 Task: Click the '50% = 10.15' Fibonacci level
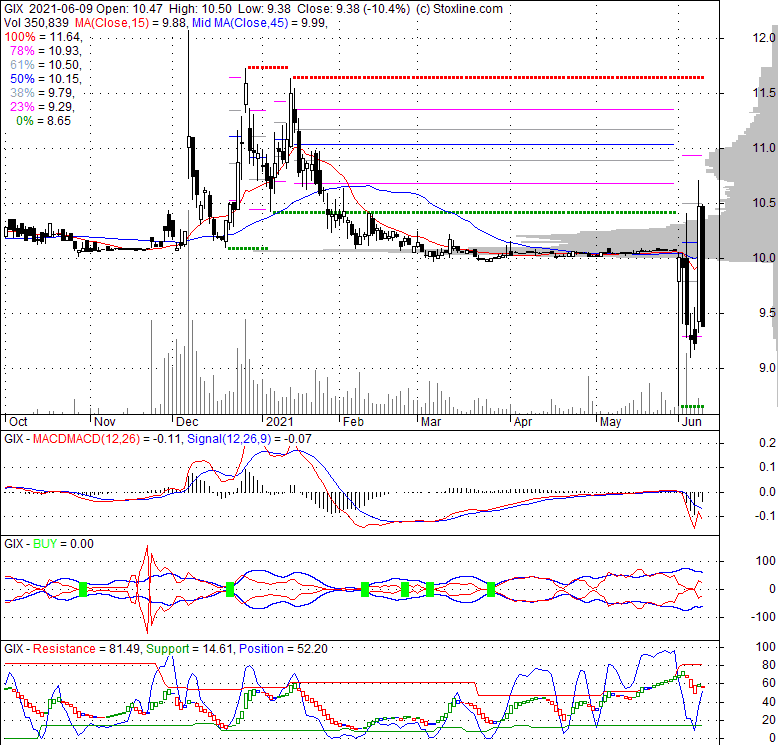tap(45, 79)
